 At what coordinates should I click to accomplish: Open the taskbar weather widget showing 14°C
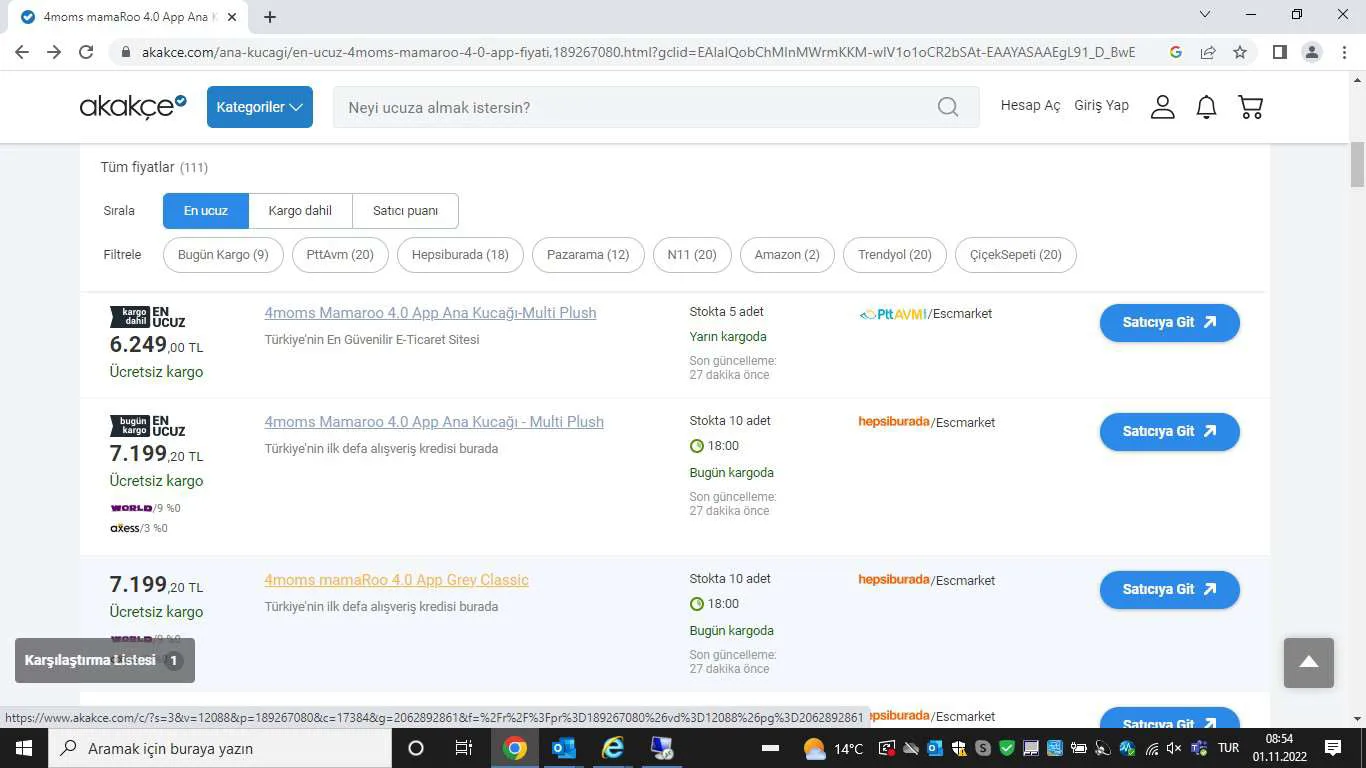pos(833,748)
